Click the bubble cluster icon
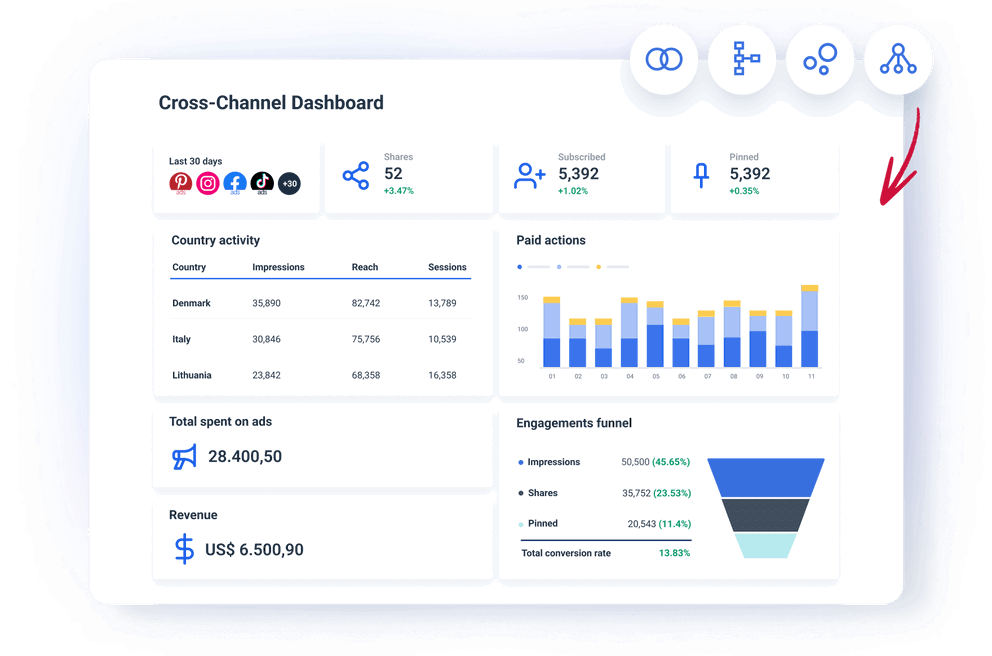992x656 pixels. coord(819,59)
